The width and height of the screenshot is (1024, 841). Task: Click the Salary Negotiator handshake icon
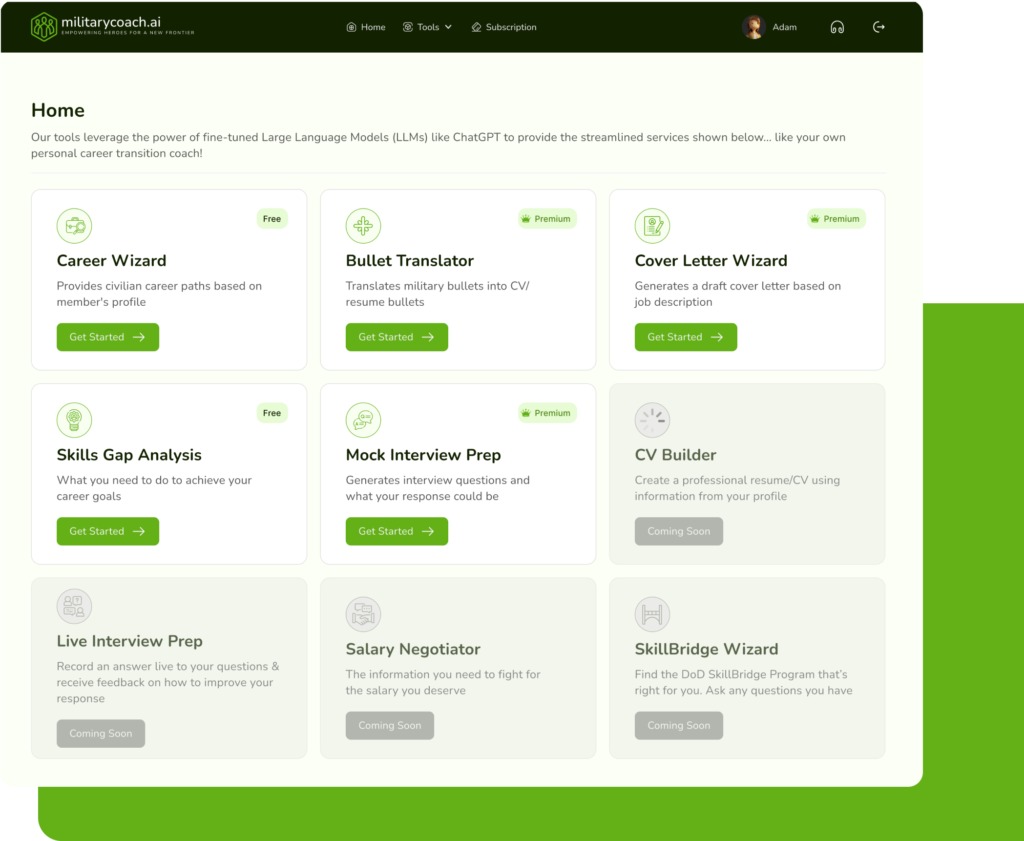pos(363,614)
